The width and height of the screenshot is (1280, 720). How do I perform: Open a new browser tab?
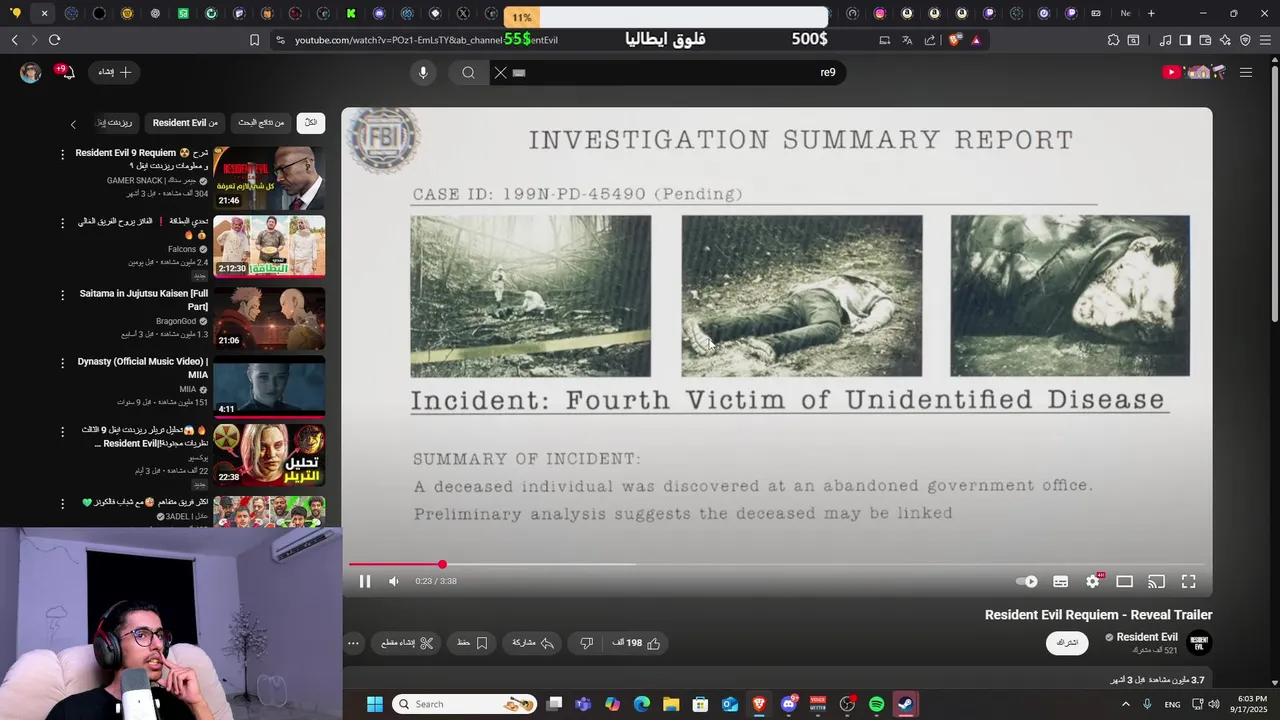coord(1151,13)
